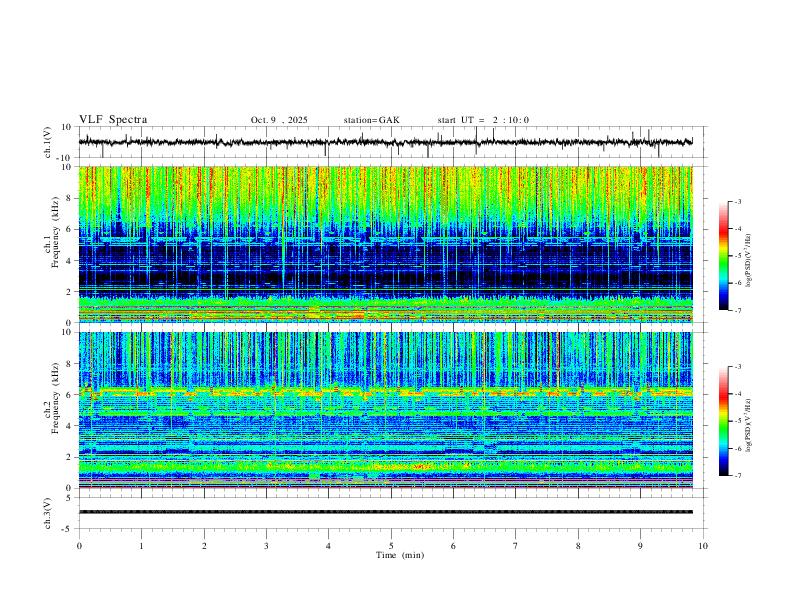
Task: Click time-axis tick label "5"
Action: click(391, 546)
